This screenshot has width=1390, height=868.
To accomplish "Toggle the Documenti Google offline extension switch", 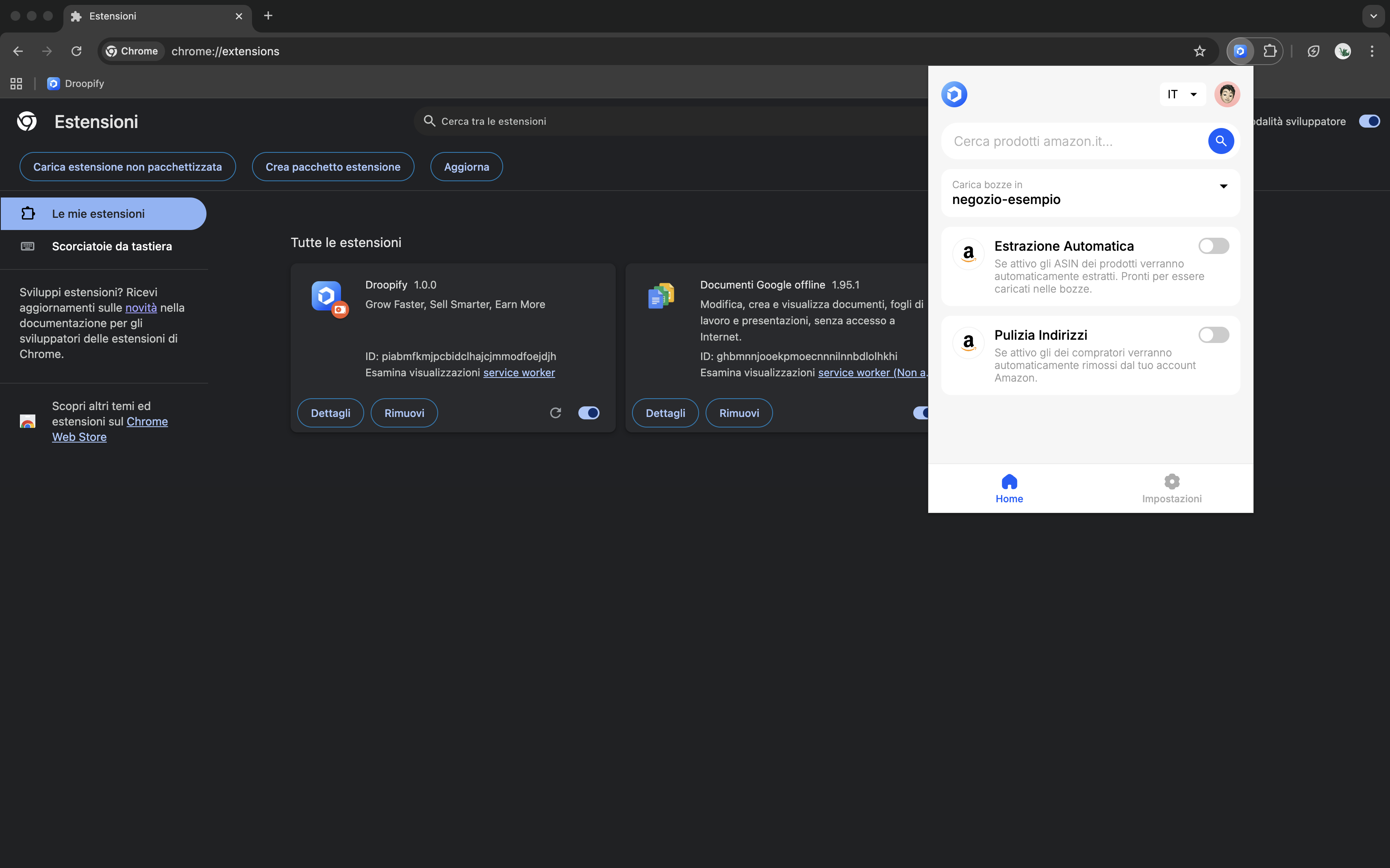I will [920, 413].
